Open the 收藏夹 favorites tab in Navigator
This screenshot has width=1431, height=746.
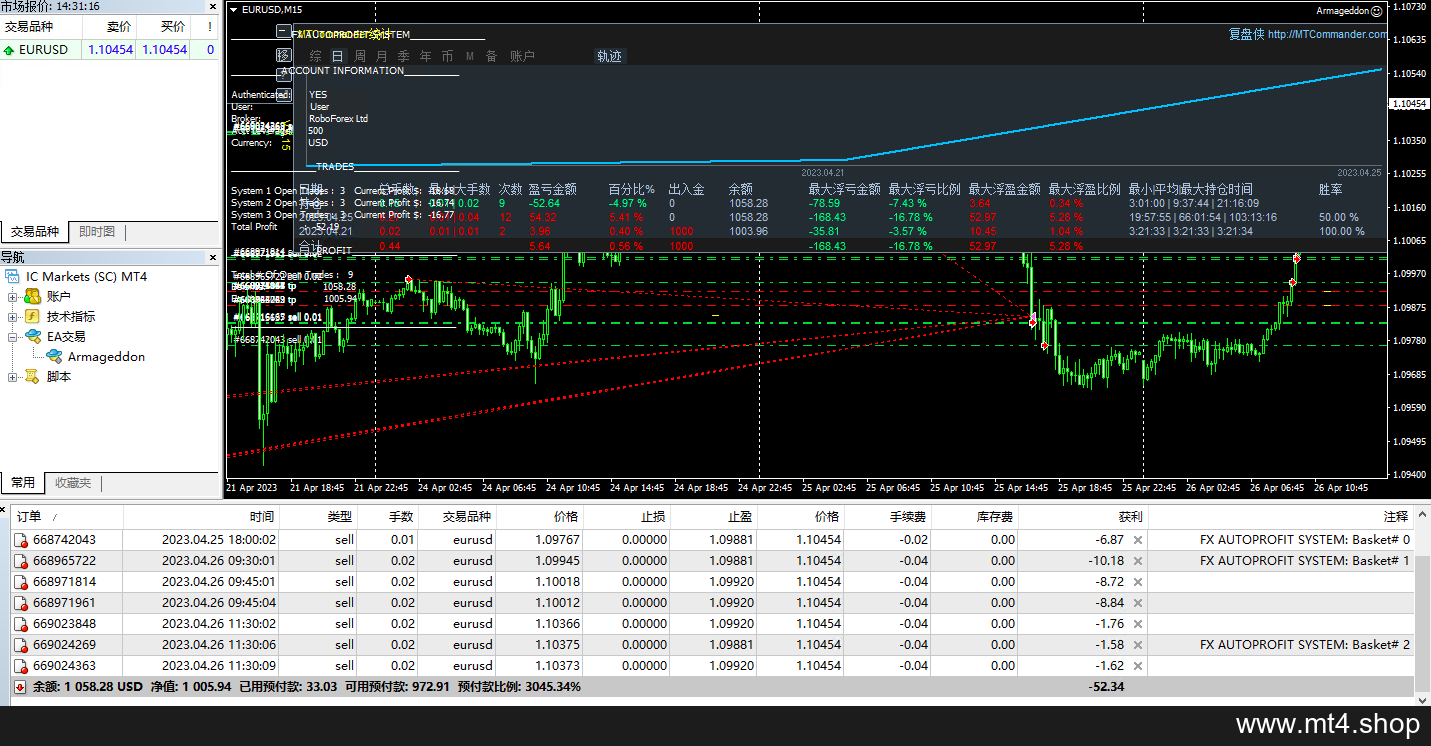[73, 483]
